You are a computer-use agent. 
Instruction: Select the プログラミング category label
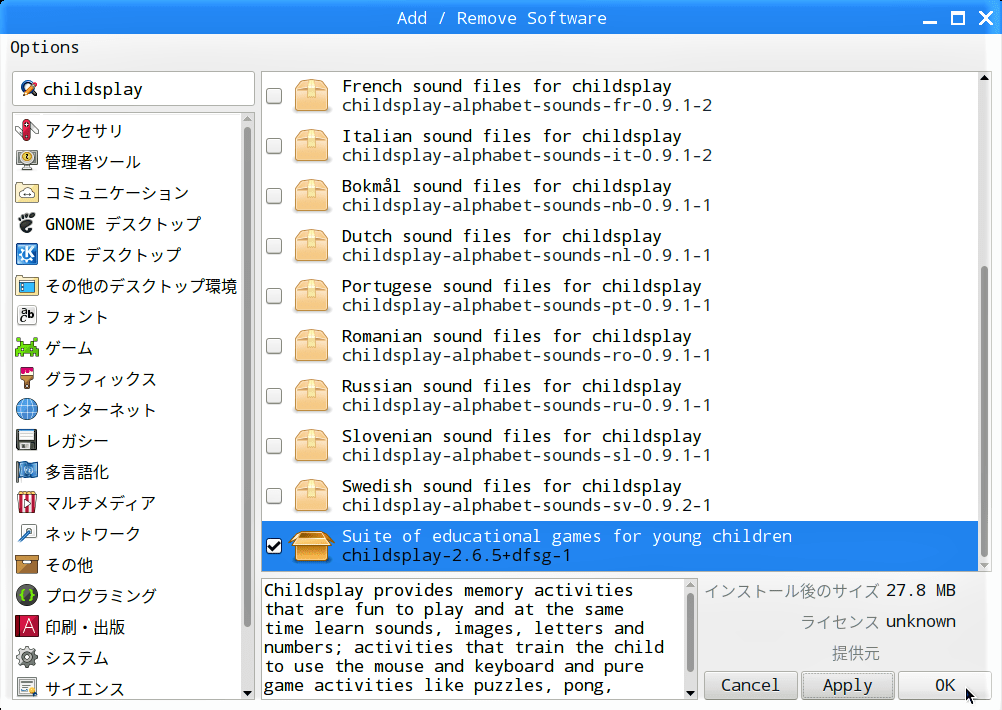click(x=101, y=596)
